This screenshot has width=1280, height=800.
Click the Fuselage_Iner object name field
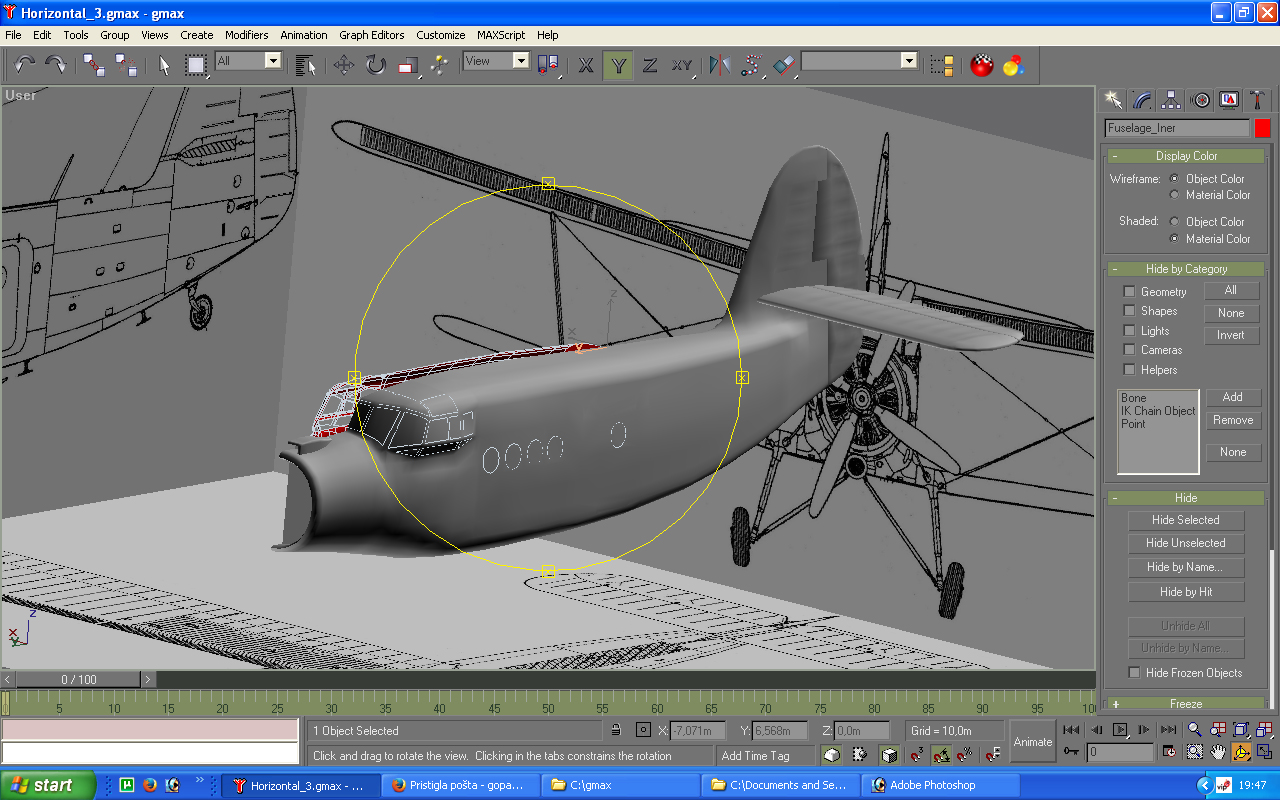point(1177,128)
